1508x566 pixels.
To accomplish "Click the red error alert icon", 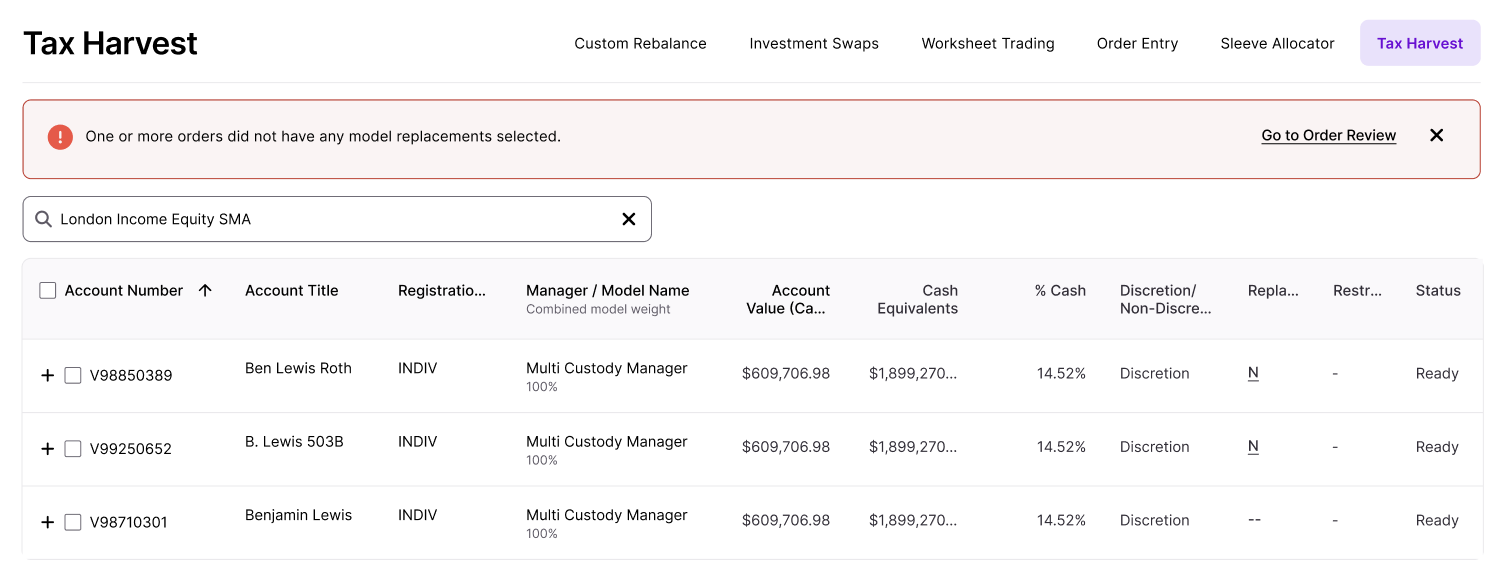I will point(60,137).
